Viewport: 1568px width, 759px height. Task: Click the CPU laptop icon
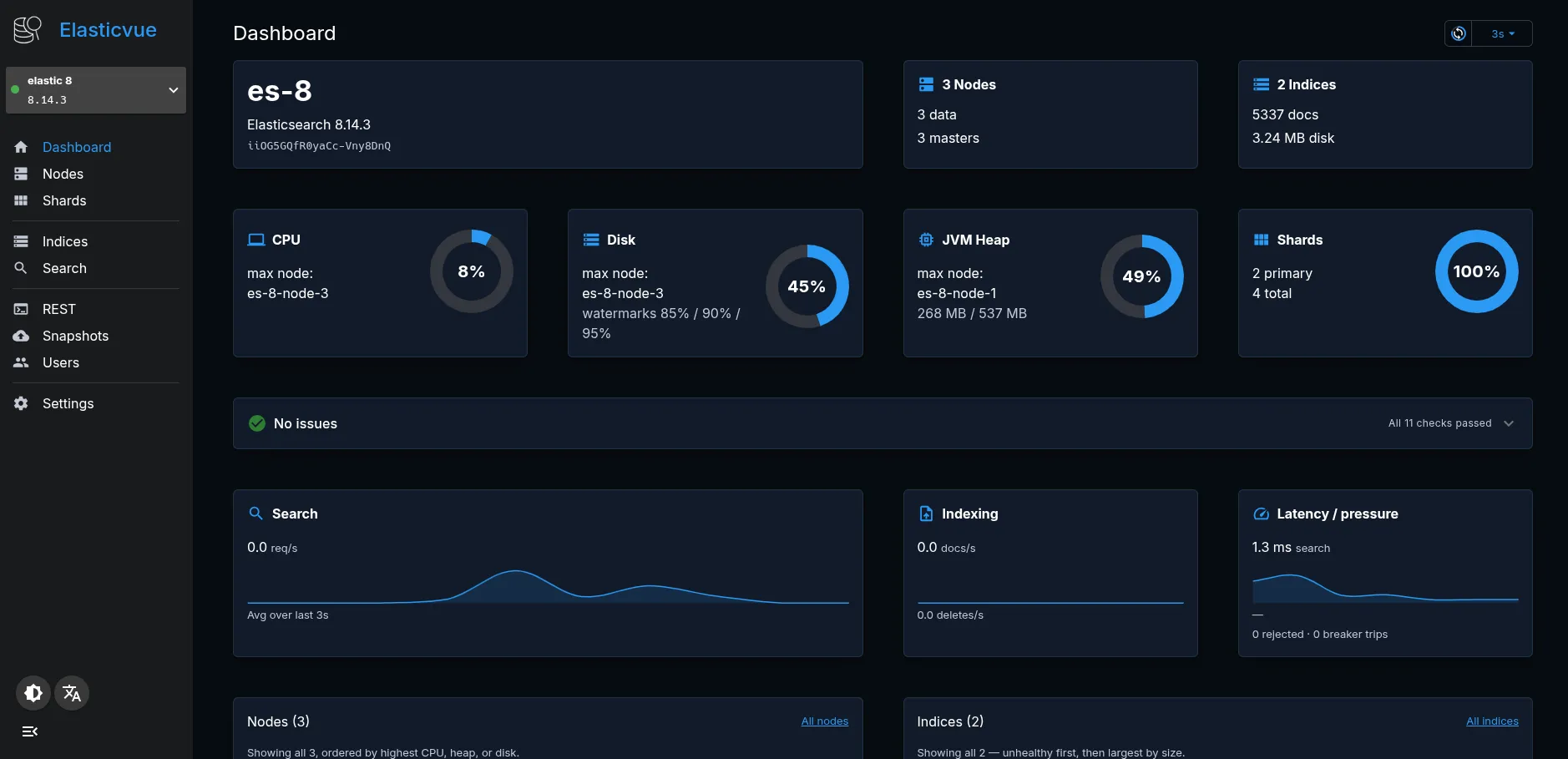(x=255, y=240)
